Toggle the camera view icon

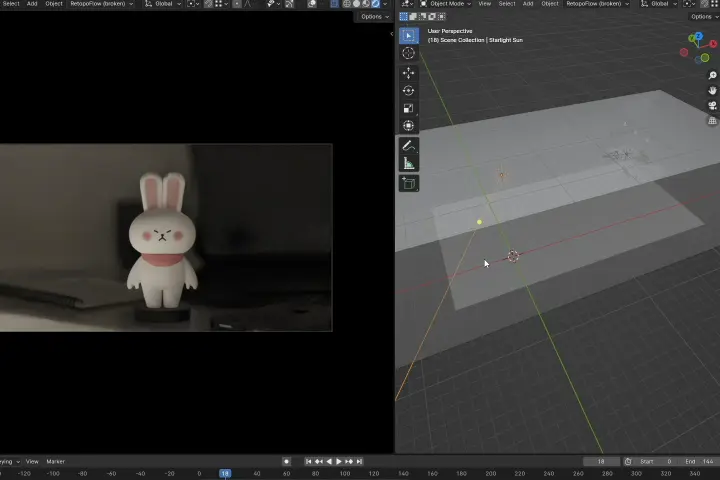[712, 106]
